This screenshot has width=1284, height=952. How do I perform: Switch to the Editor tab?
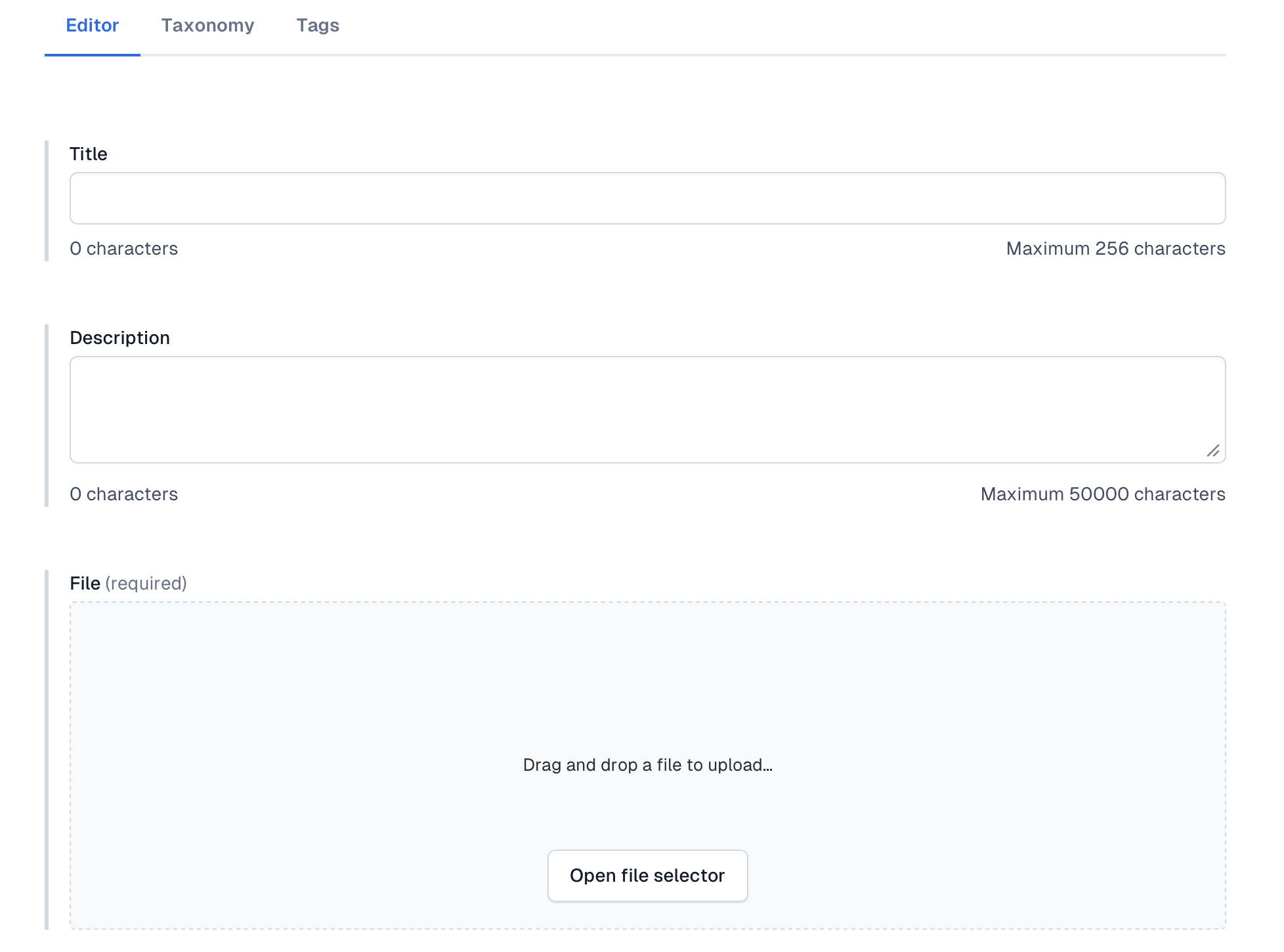click(x=93, y=26)
